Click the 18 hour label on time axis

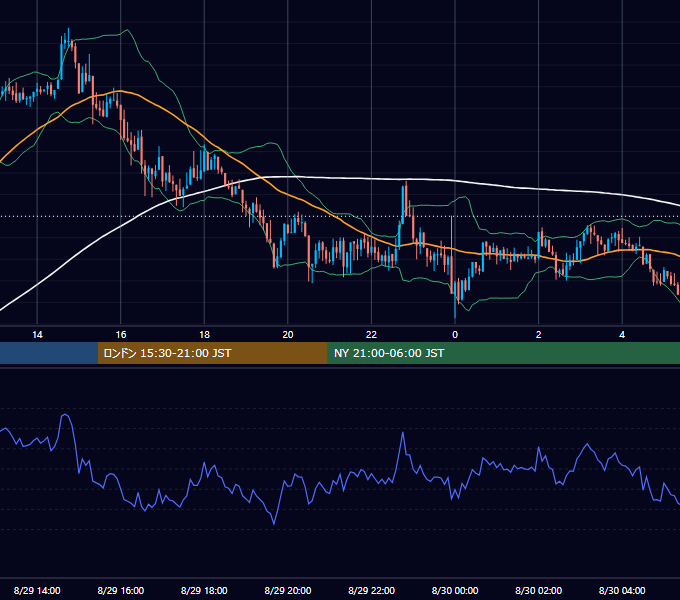pyautogui.click(x=204, y=335)
